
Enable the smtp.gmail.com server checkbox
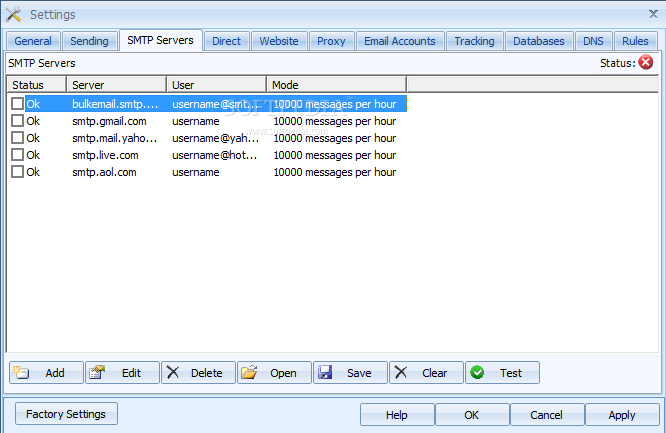click(17, 121)
